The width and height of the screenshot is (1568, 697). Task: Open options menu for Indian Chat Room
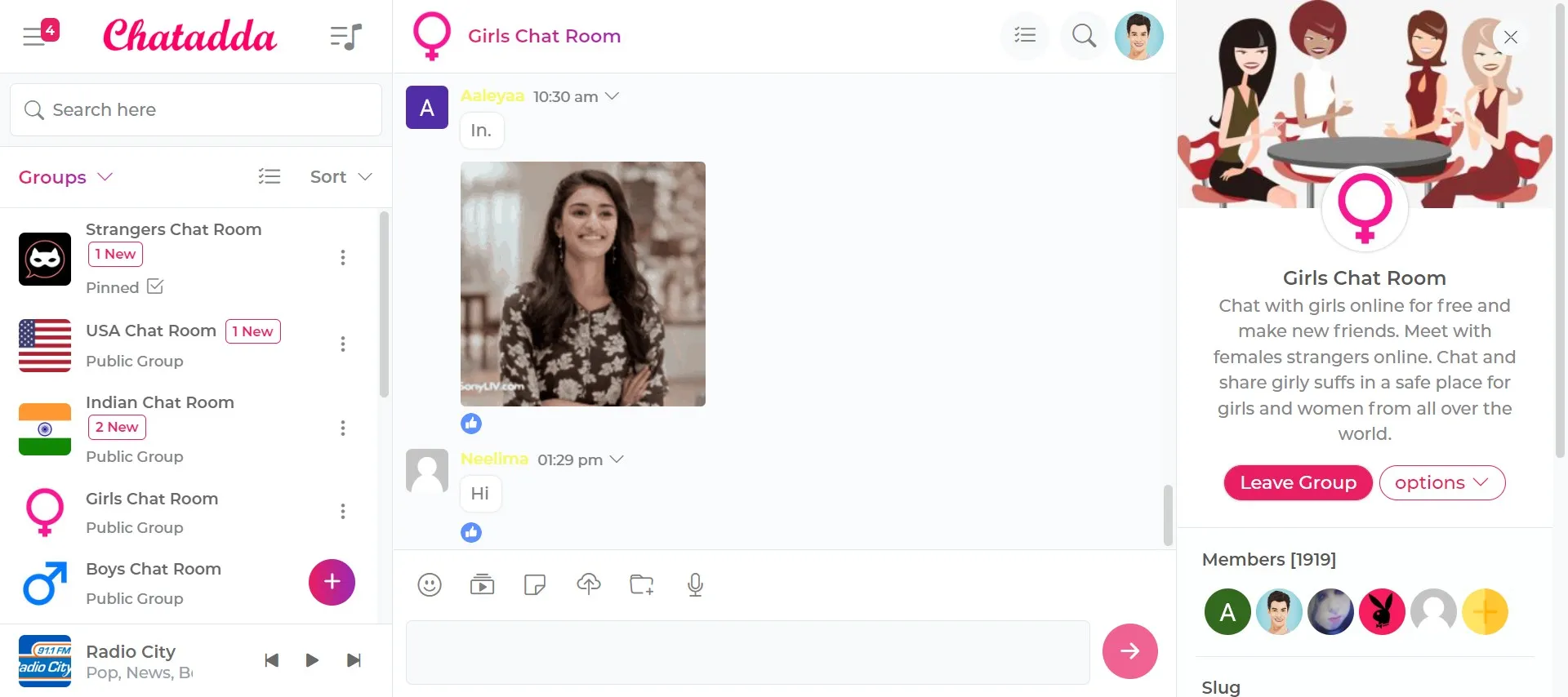click(x=343, y=428)
